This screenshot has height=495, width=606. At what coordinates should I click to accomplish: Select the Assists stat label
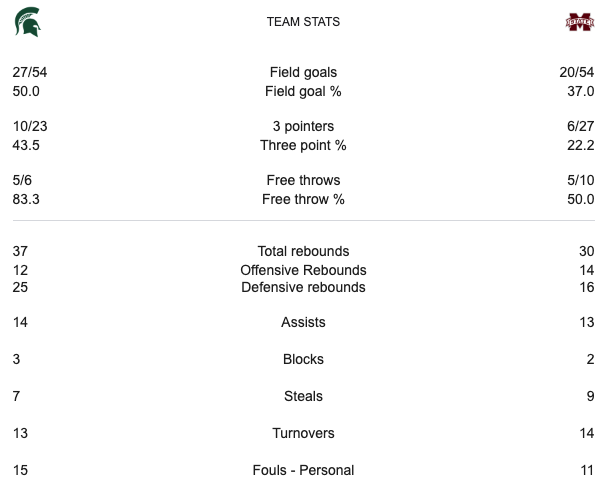point(303,322)
